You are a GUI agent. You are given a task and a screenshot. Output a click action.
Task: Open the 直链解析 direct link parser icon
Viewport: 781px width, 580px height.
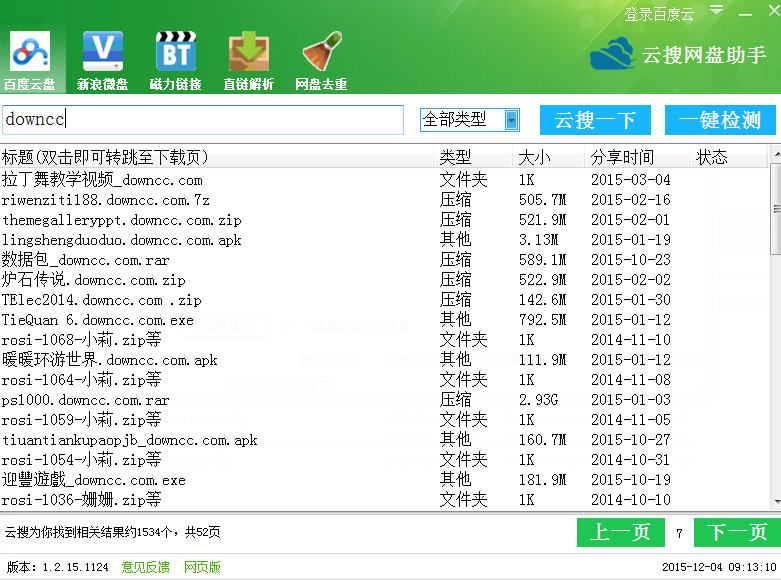[x=249, y=61]
